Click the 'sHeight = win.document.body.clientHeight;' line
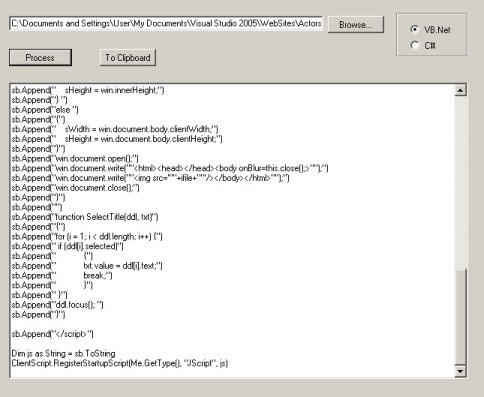 pos(117,139)
